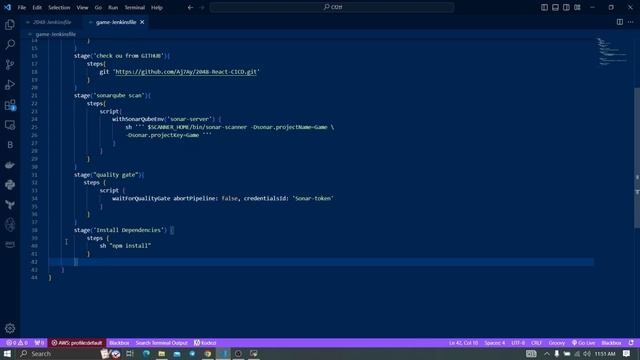Open Chrome from taskbar
Screen dimensions: 640x360
[x=208, y=353]
